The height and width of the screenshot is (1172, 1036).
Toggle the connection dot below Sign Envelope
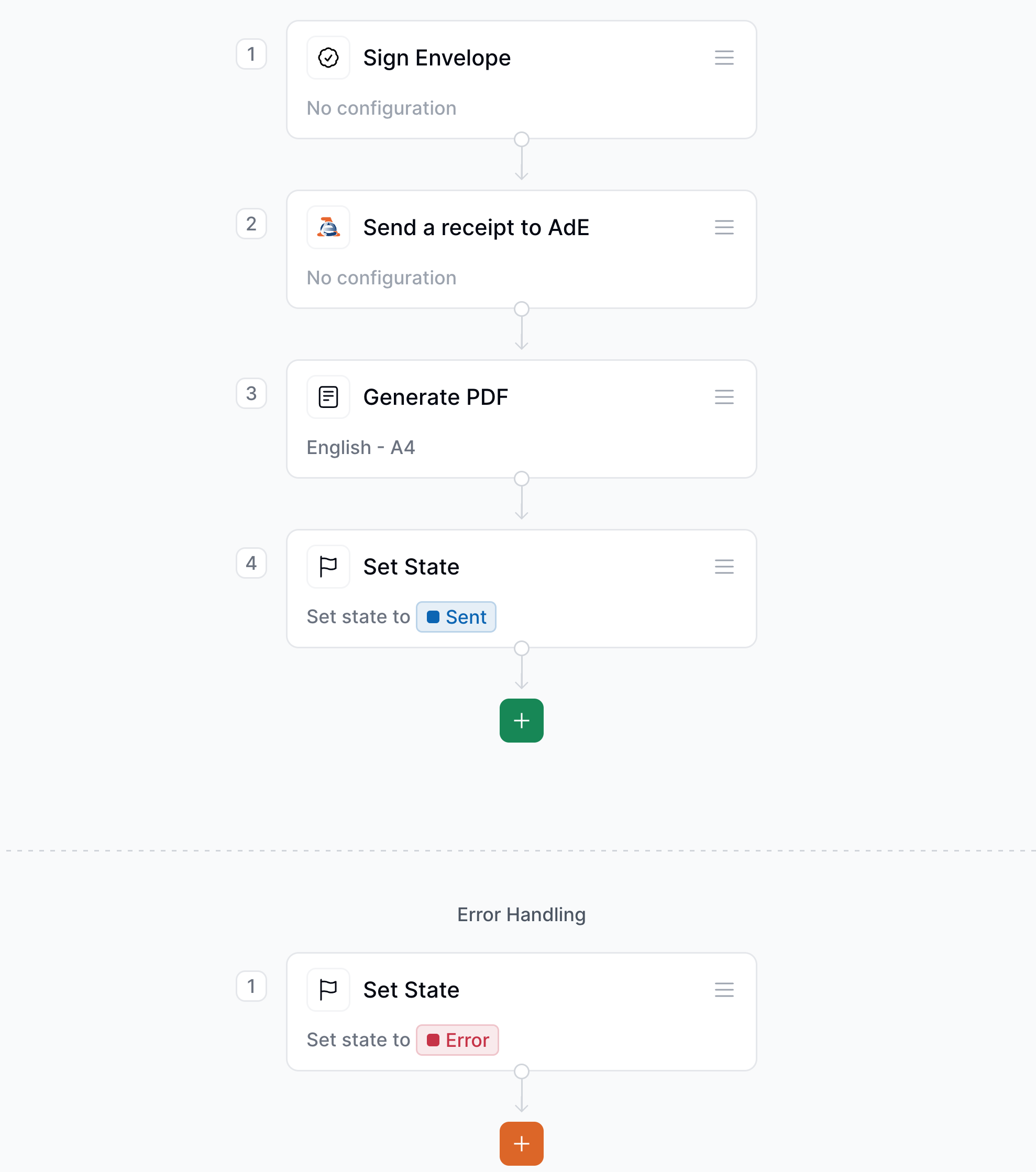point(521,138)
